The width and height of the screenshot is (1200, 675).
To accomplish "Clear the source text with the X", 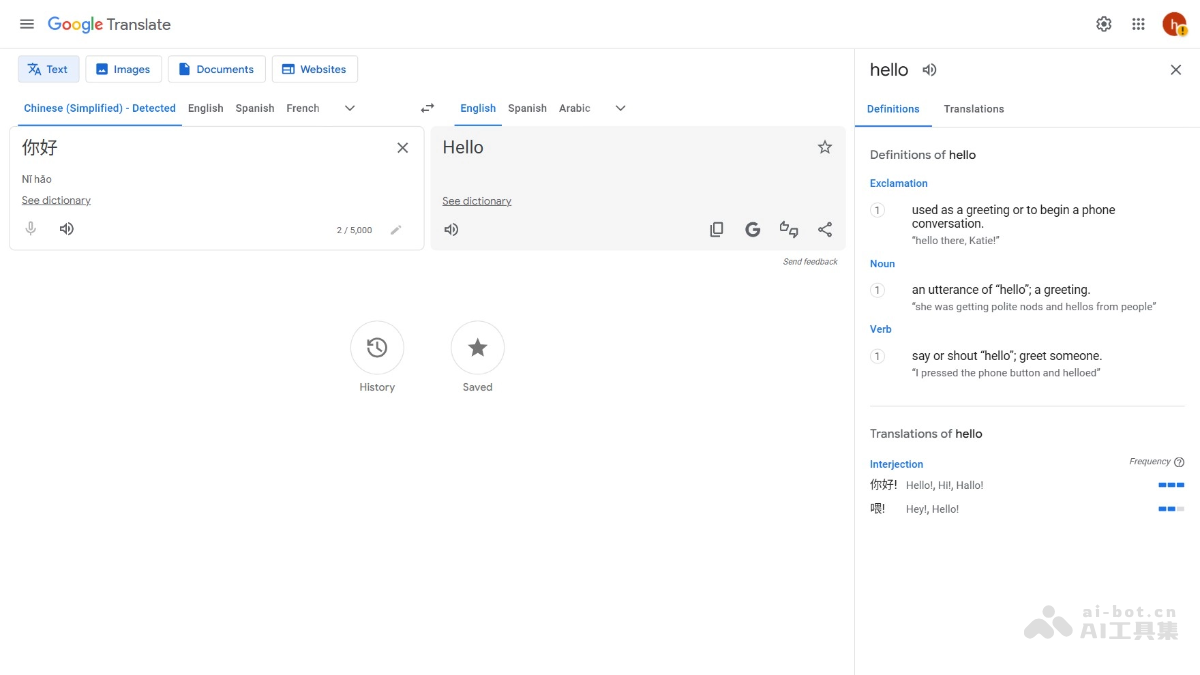I will [x=402, y=148].
